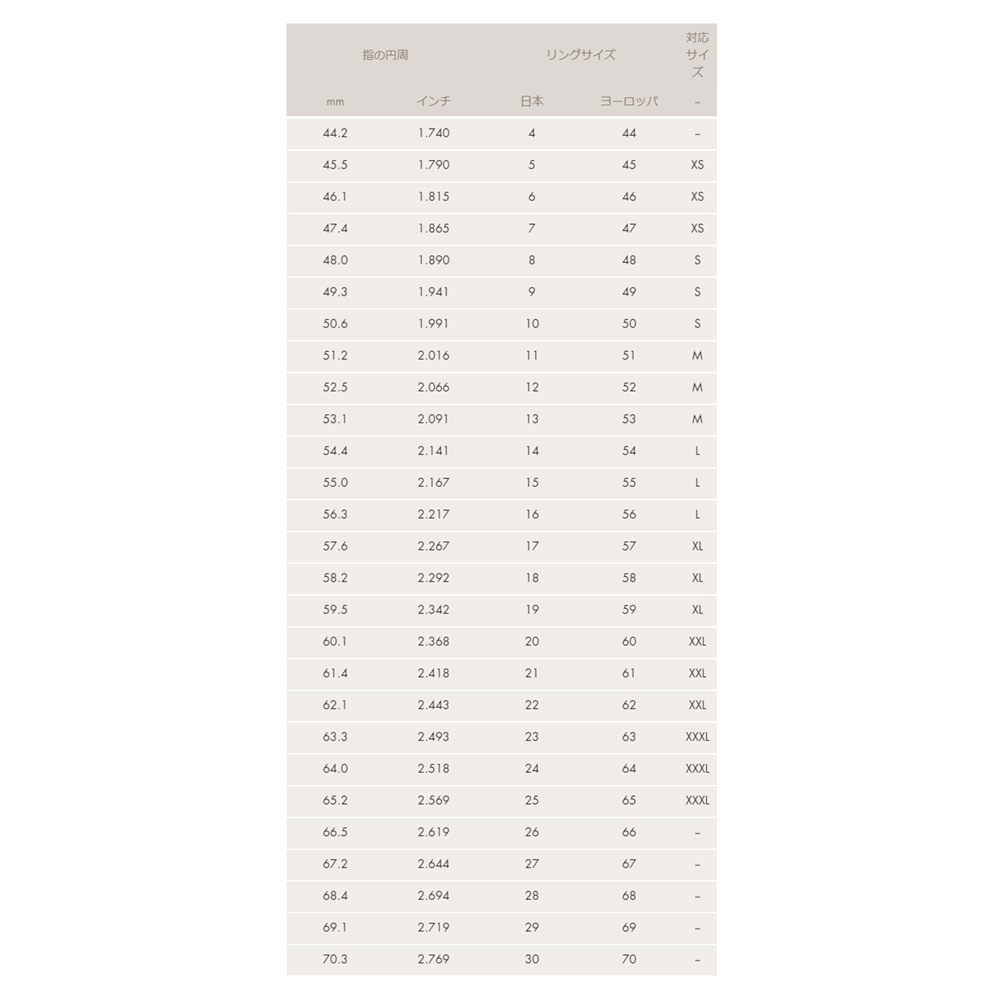This screenshot has width=1000, height=1000.
Task: Click XXXL in the 63.3 row
Action: coord(697,737)
